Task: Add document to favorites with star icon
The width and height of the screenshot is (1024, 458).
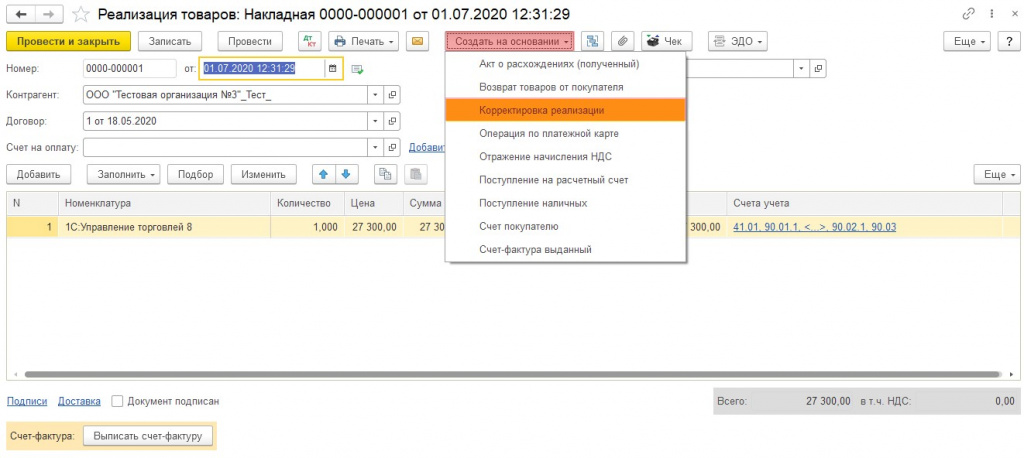Action: [x=80, y=14]
